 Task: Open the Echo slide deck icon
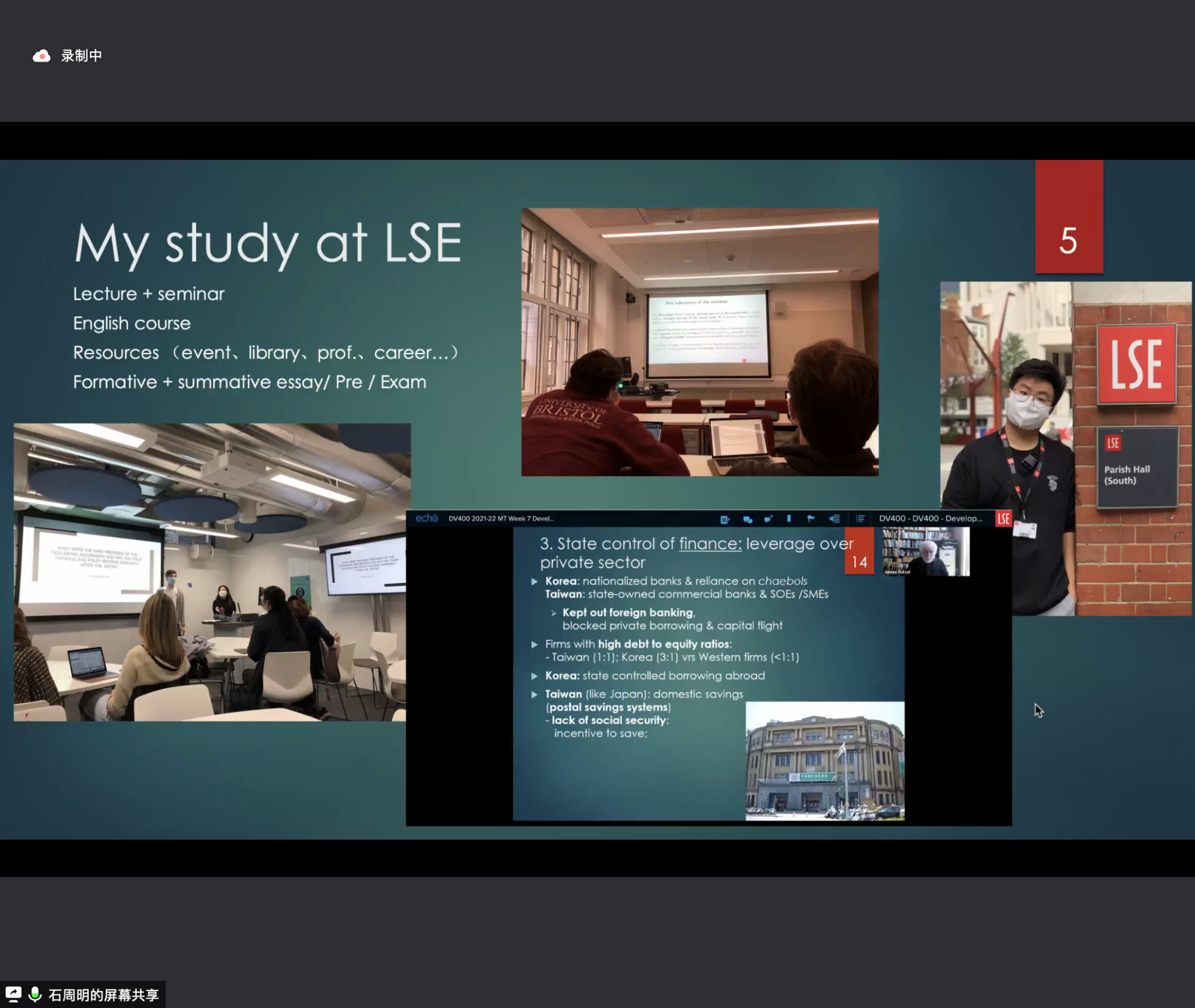[835, 519]
